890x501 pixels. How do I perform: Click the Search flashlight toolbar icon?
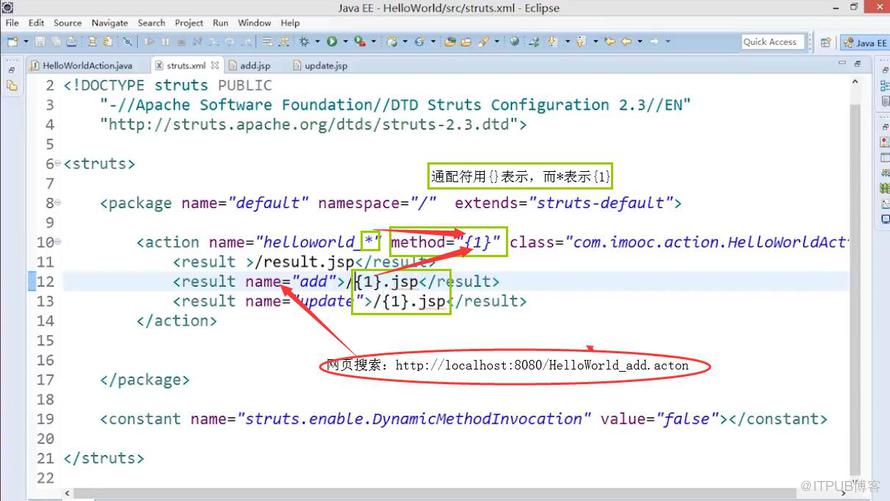(484, 41)
